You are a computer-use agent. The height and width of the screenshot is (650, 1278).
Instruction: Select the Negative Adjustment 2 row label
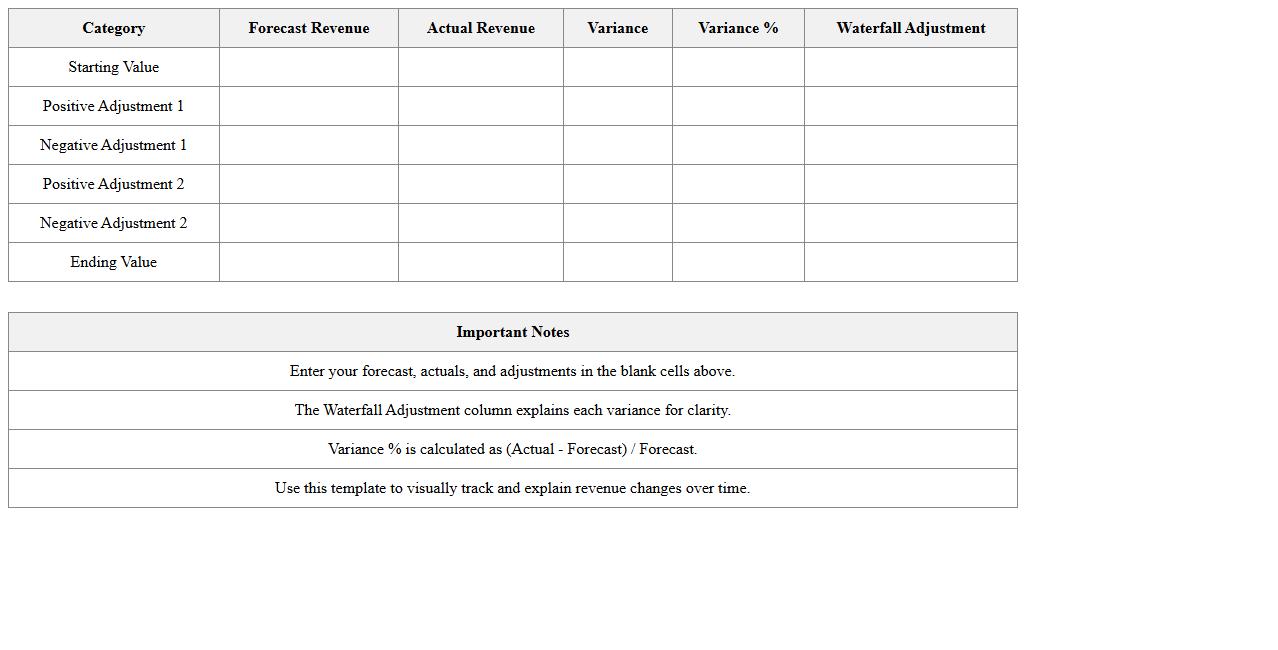[x=114, y=223]
